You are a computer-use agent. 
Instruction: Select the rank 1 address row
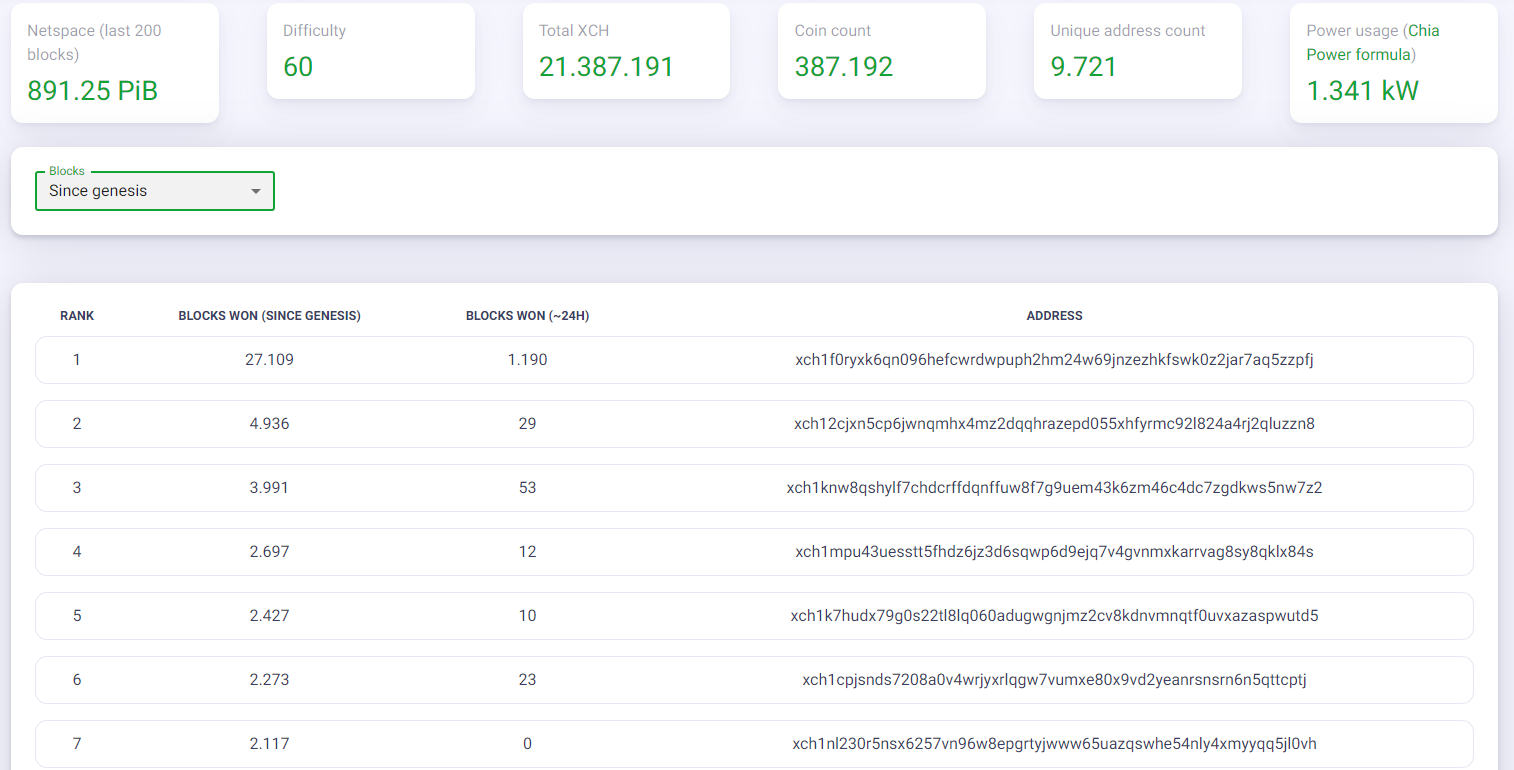[x=754, y=360]
